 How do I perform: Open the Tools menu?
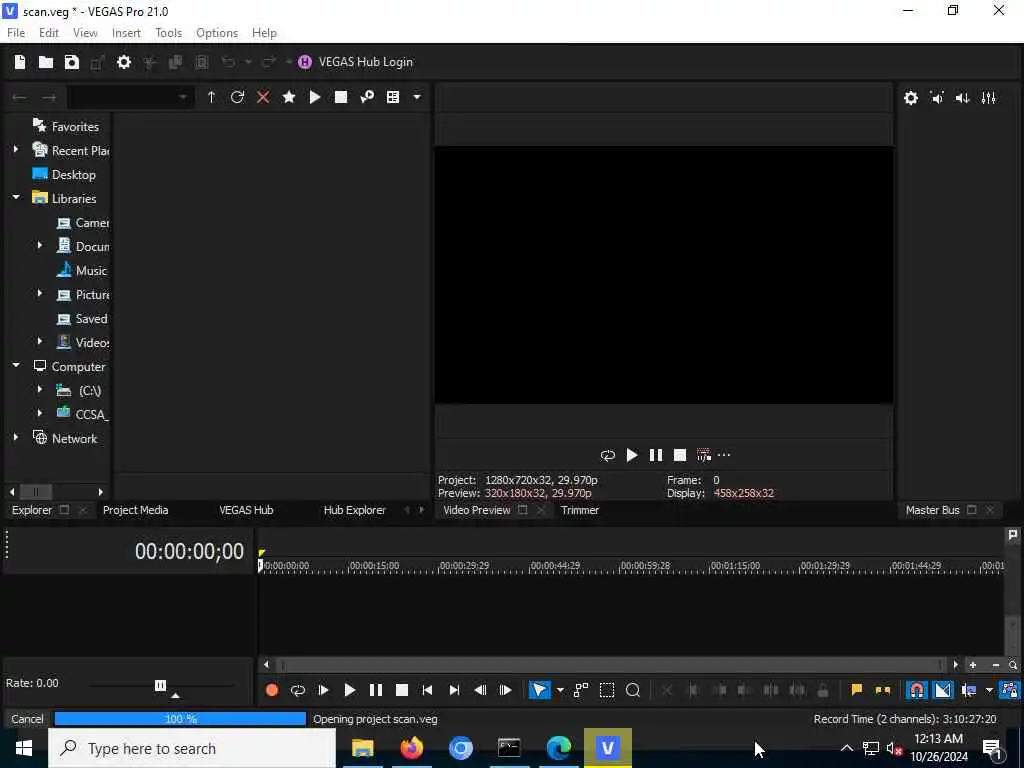[168, 33]
